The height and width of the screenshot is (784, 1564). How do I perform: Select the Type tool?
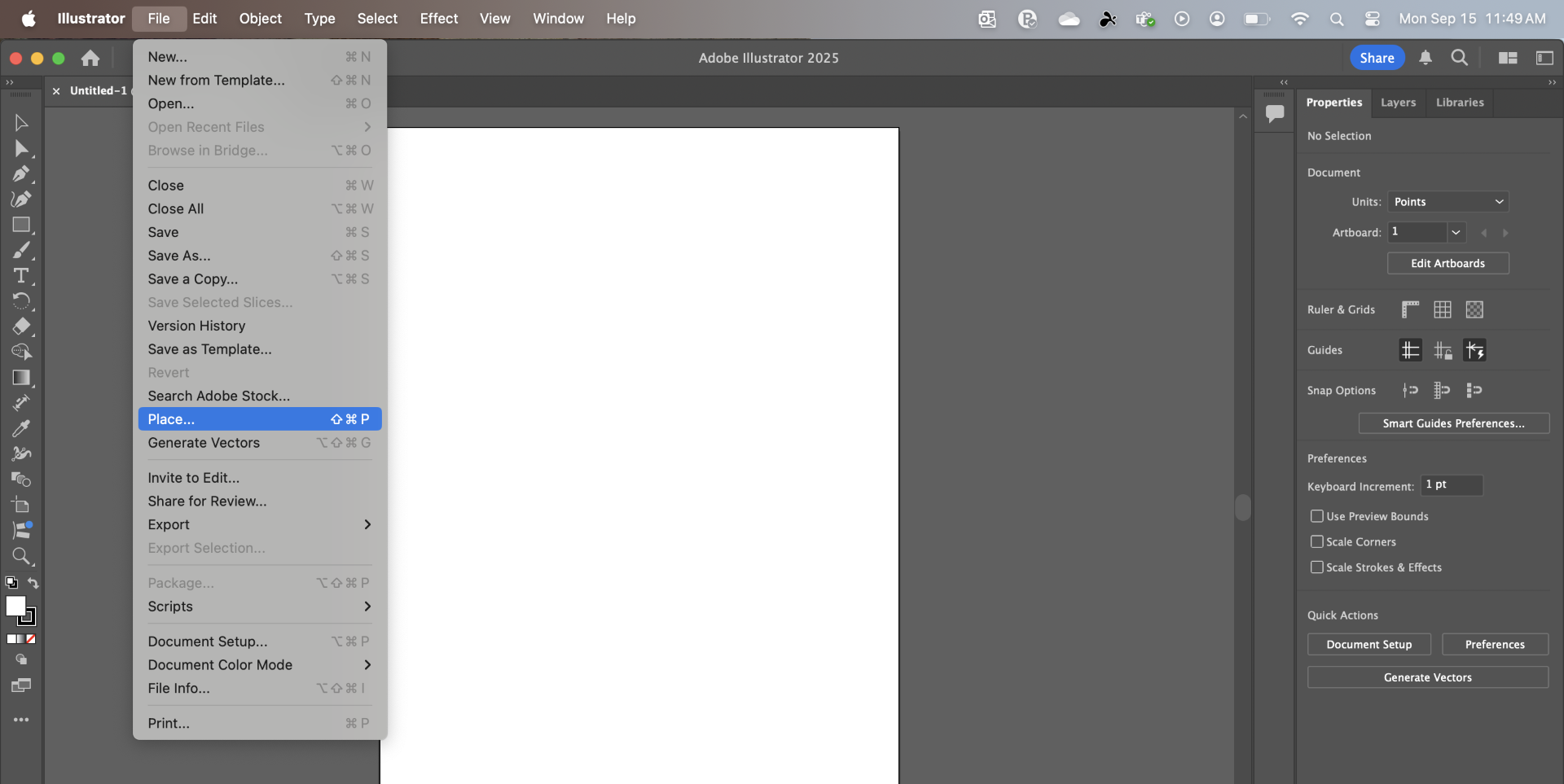(21, 276)
